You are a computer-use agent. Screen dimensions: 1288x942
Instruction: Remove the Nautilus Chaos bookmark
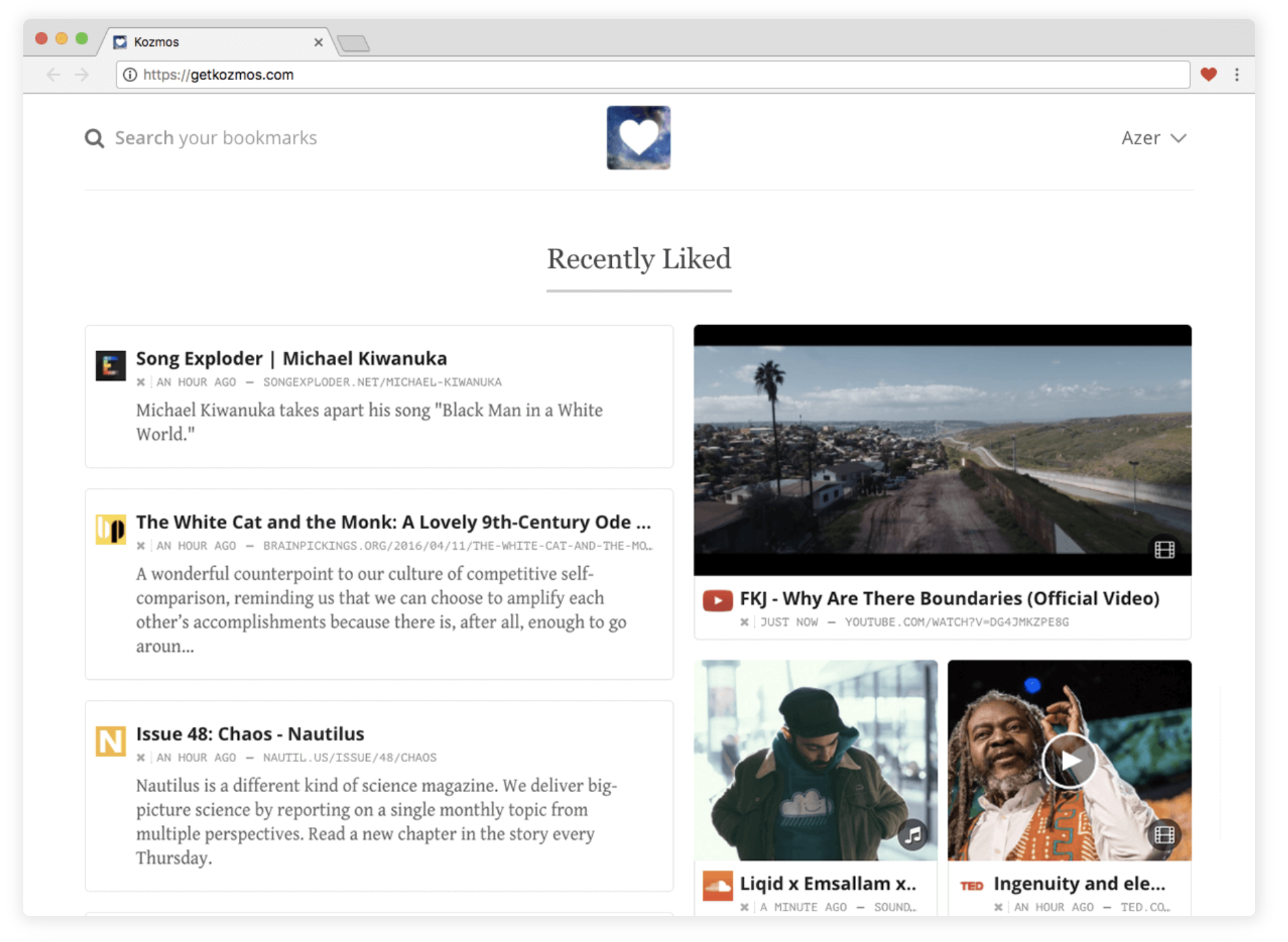(x=141, y=757)
